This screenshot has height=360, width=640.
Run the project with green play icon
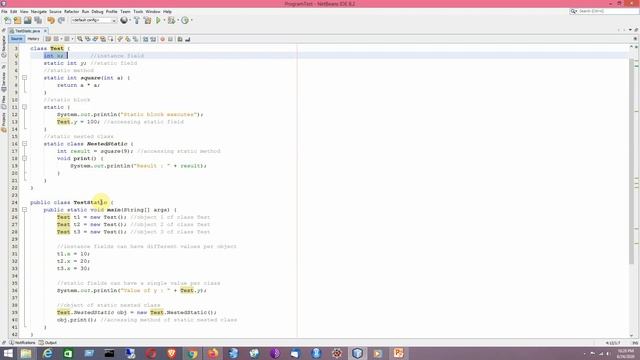tap(158, 20)
